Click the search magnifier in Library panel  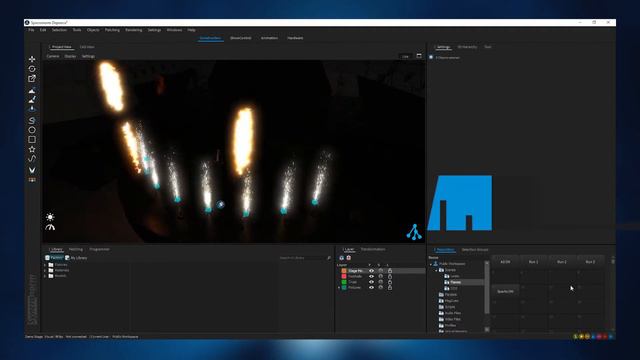(x=329, y=258)
